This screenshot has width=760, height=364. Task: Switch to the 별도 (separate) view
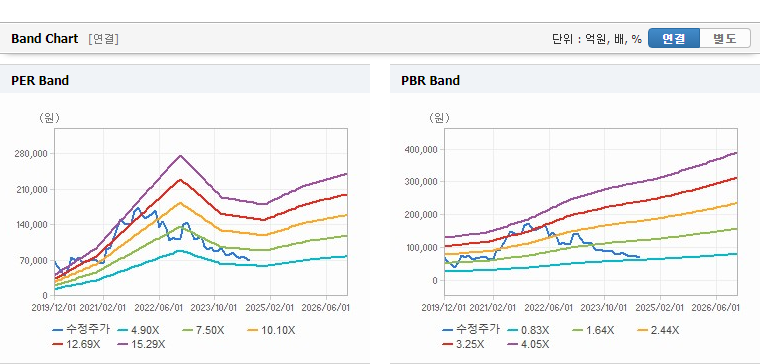[x=725, y=39]
